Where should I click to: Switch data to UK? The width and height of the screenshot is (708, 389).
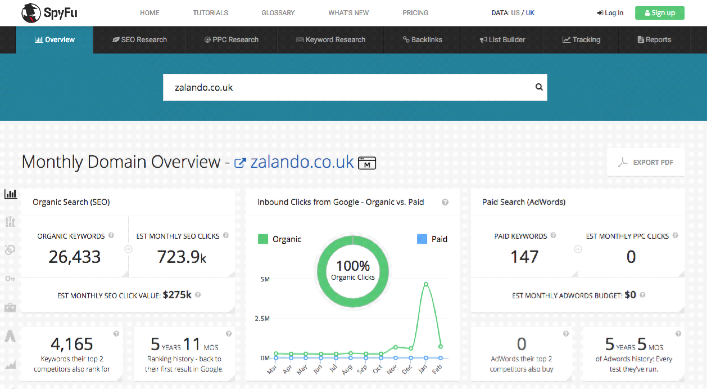pos(530,13)
